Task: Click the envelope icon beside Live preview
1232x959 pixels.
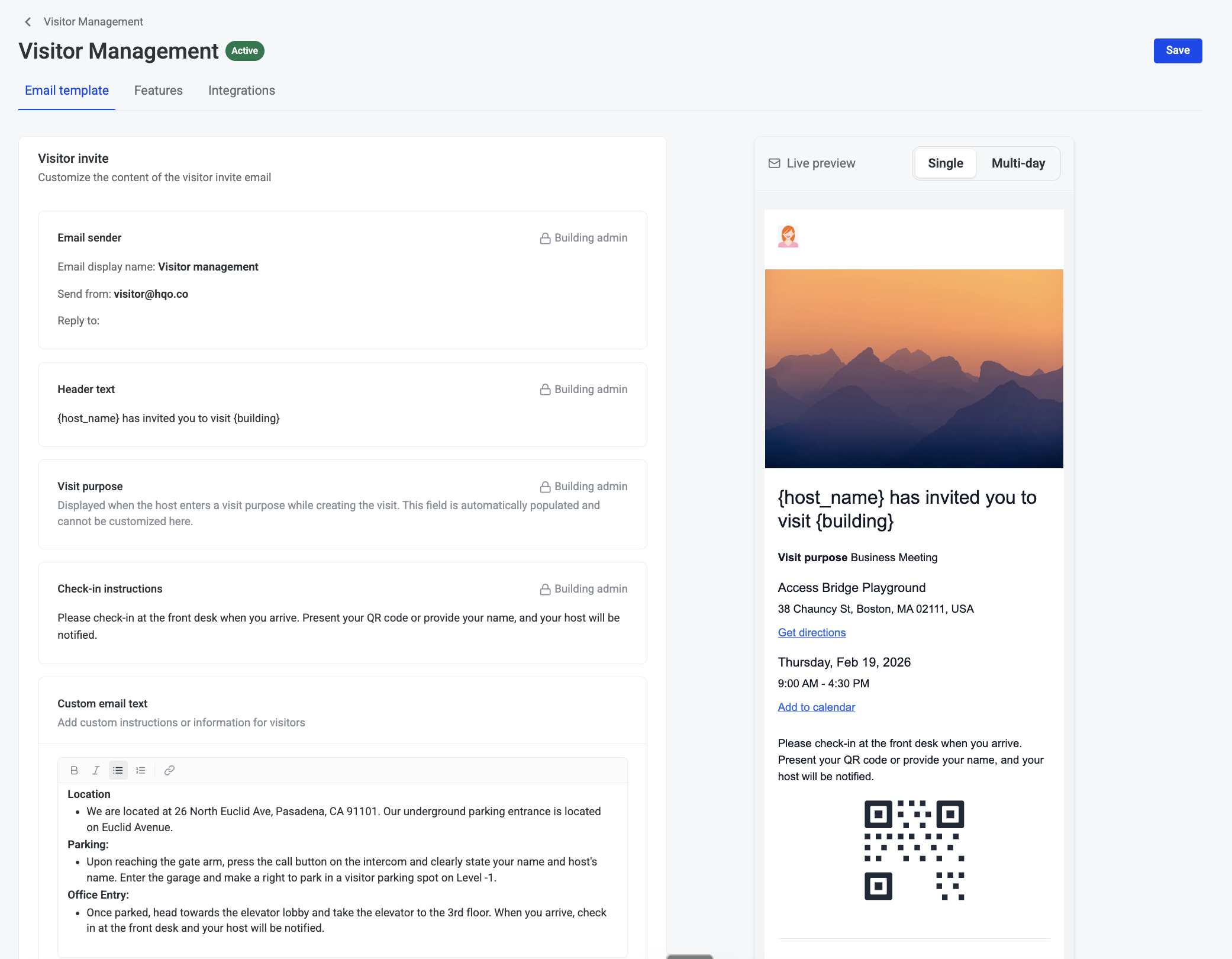Action: (x=774, y=163)
